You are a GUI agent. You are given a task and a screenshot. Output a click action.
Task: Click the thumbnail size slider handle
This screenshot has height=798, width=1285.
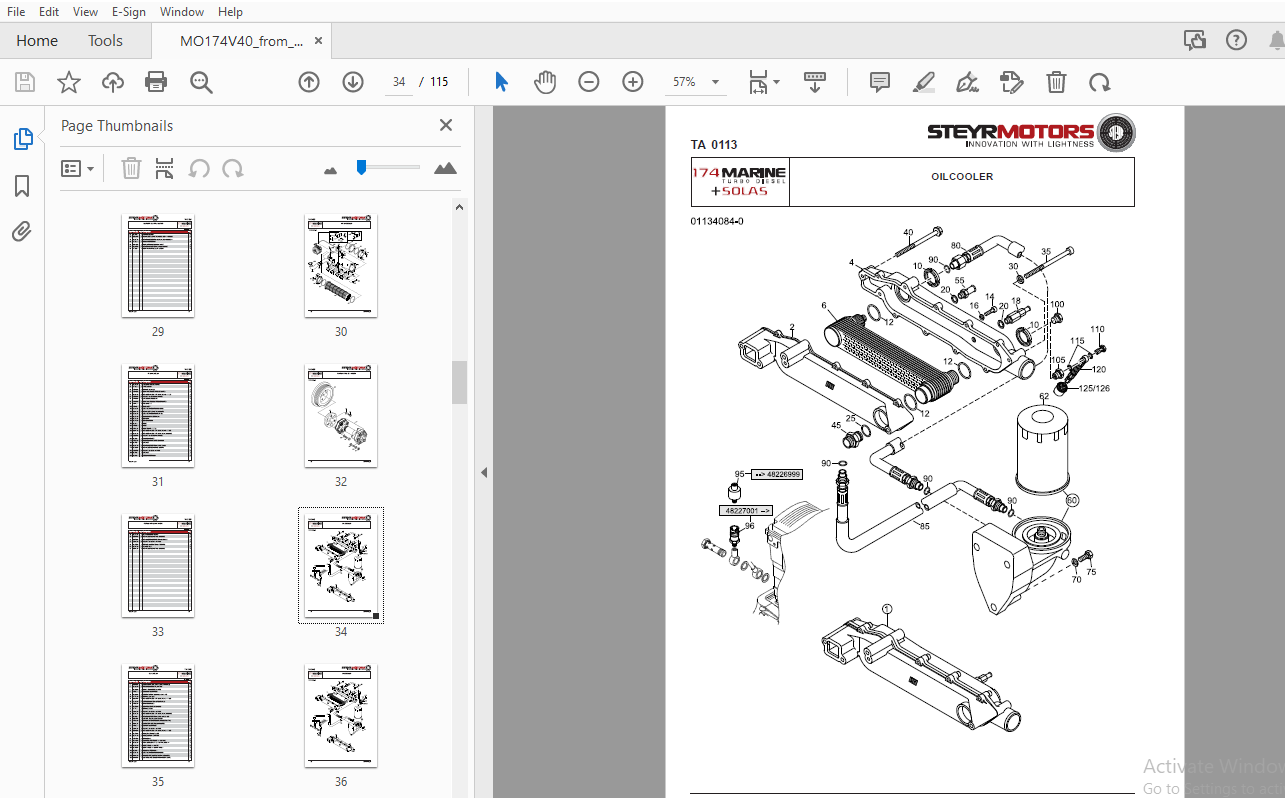[361, 168]
